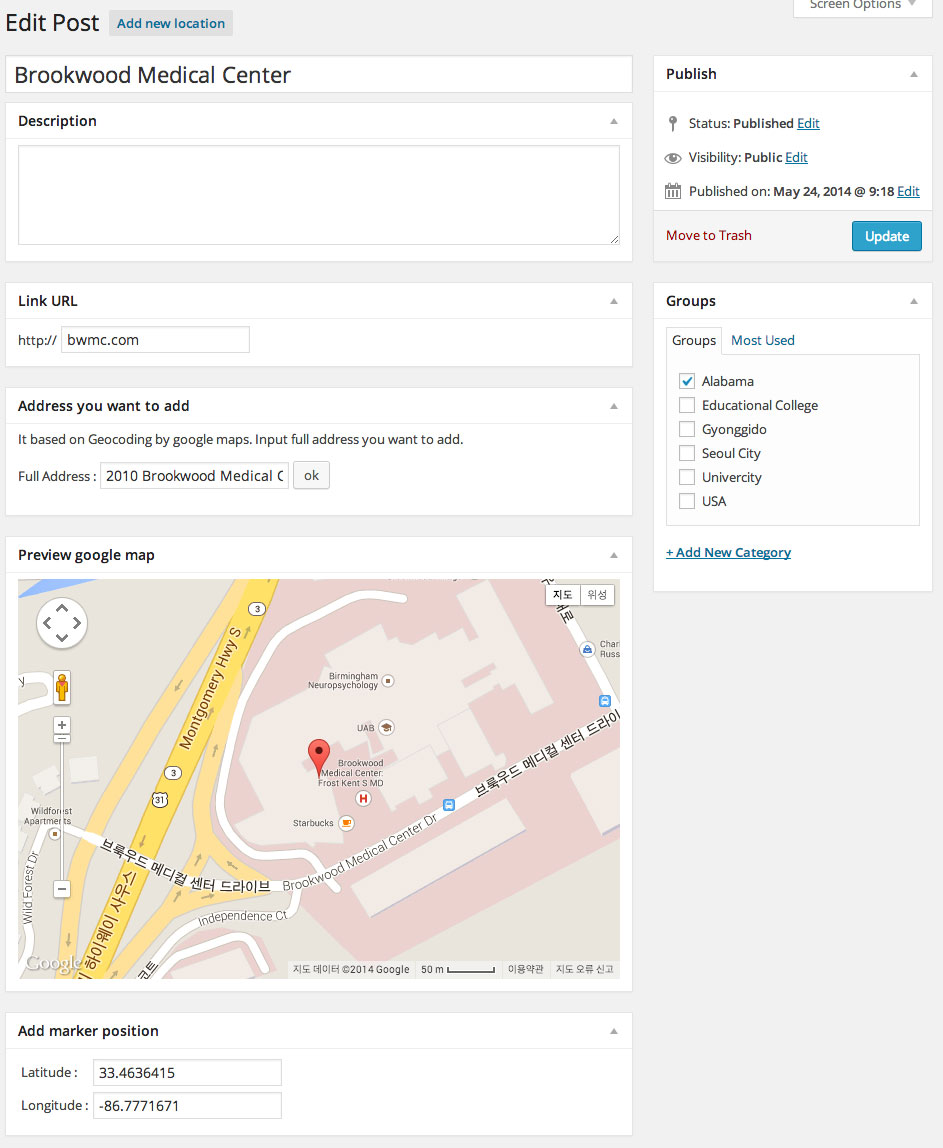Select the Groups tab

(694, 340)
